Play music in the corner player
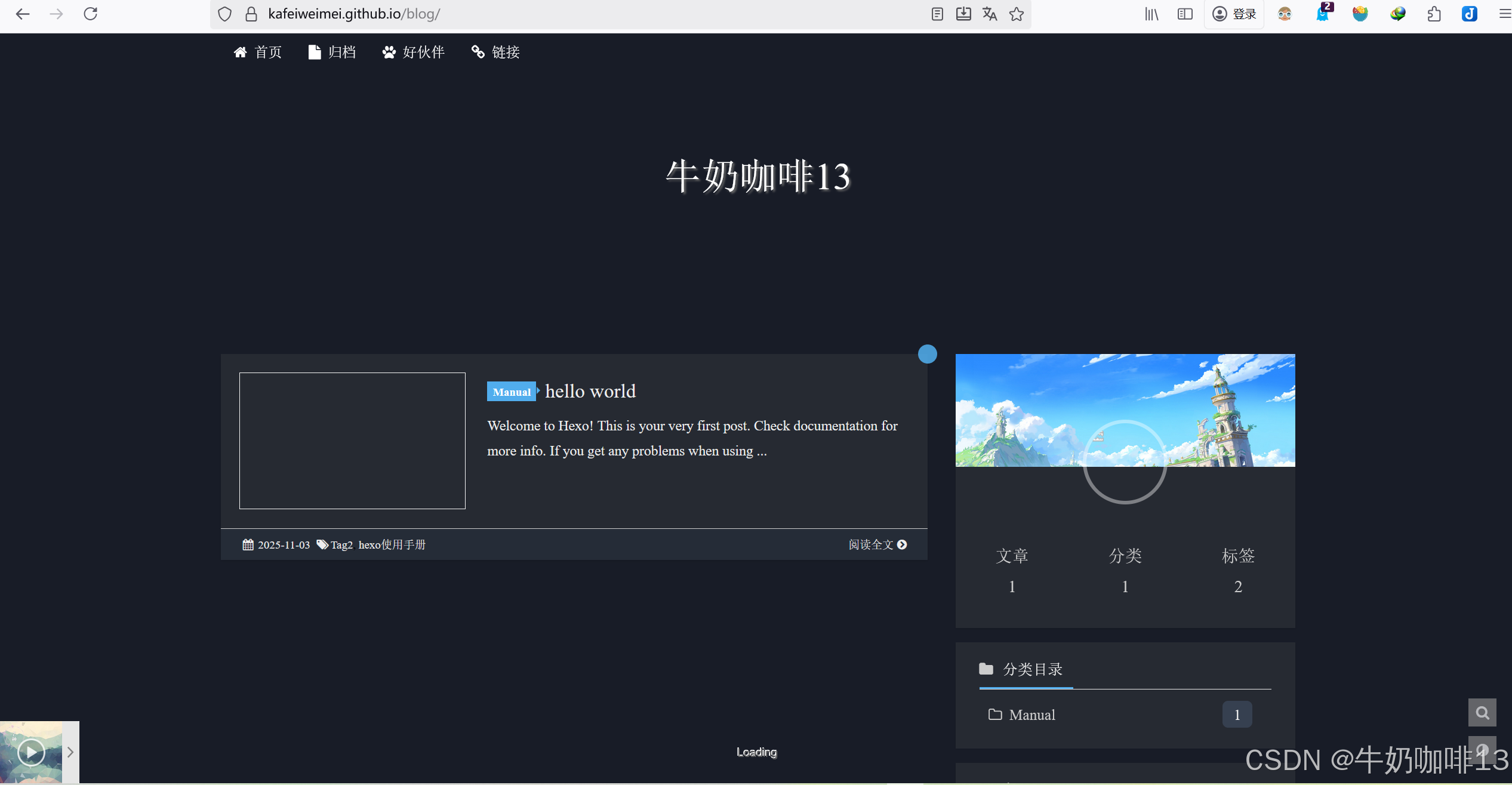The image size is (1512, 785). [x=31, y=752]
